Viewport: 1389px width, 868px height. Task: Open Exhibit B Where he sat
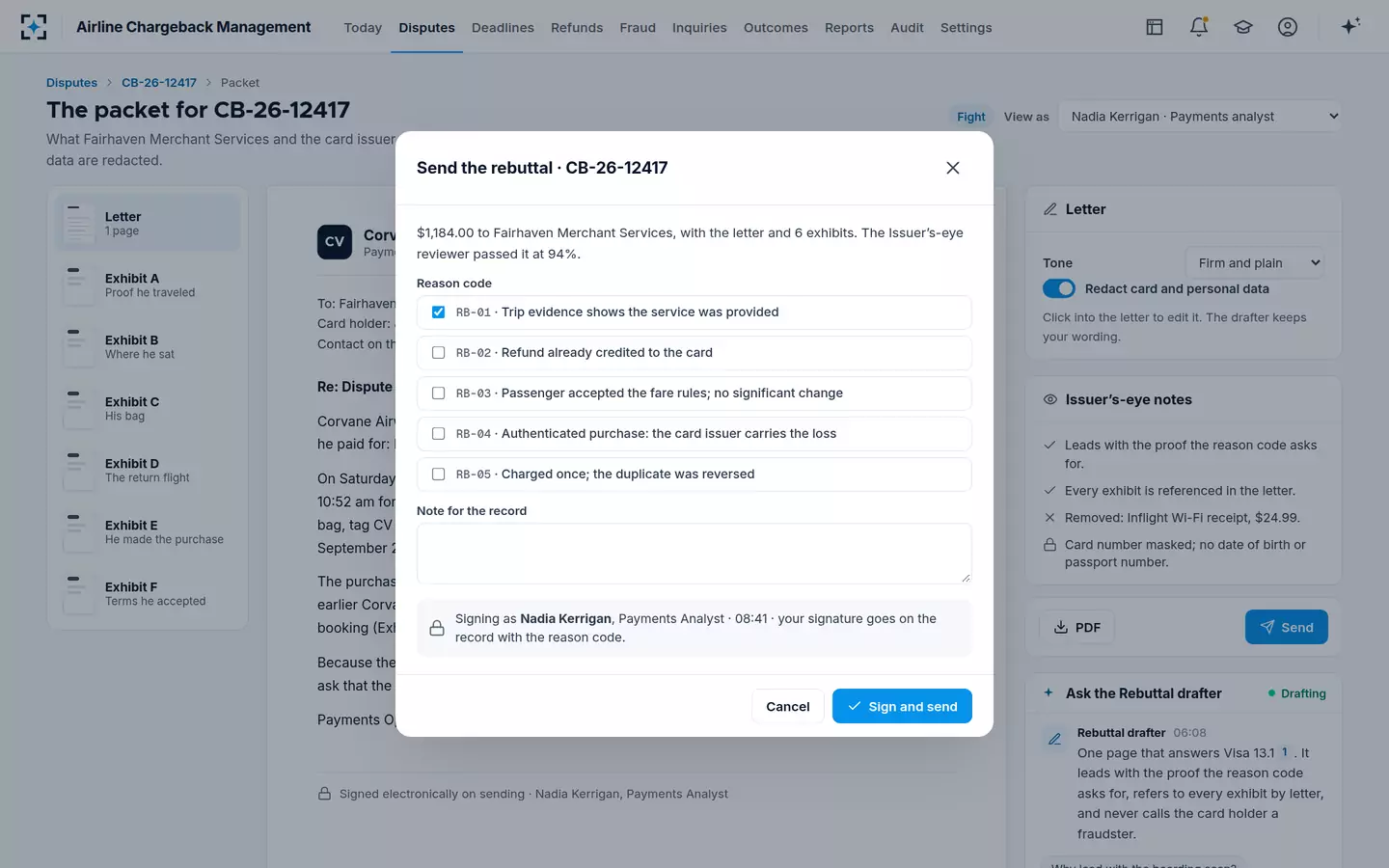(x=148, y=346)
